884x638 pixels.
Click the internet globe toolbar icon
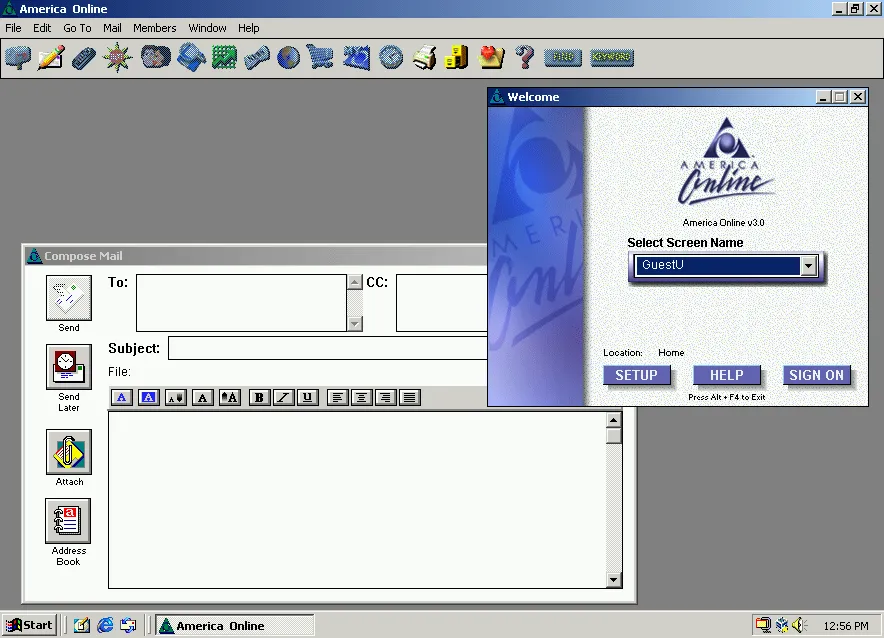point(289,57)
